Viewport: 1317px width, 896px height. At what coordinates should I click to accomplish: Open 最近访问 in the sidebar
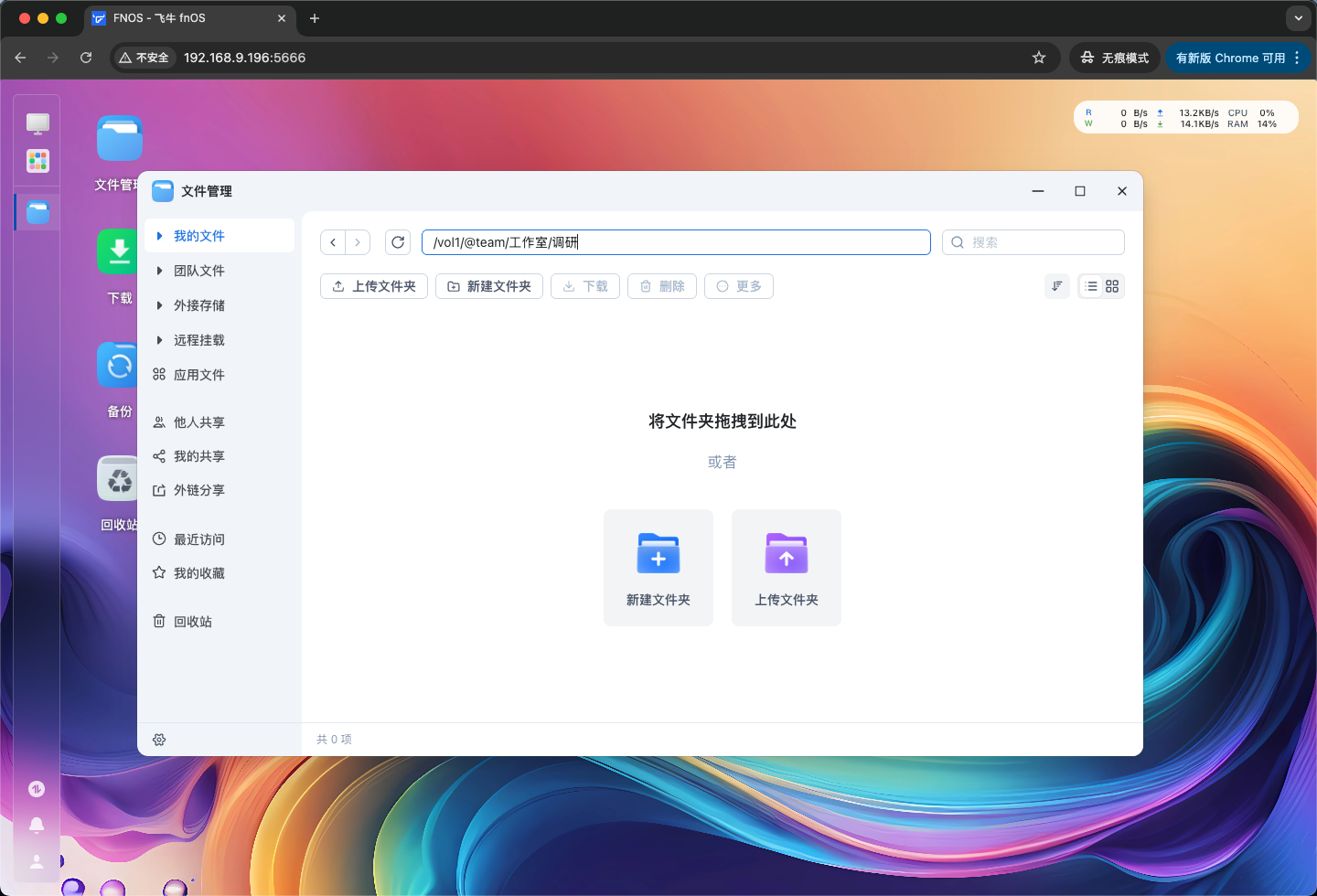point(198,539)
